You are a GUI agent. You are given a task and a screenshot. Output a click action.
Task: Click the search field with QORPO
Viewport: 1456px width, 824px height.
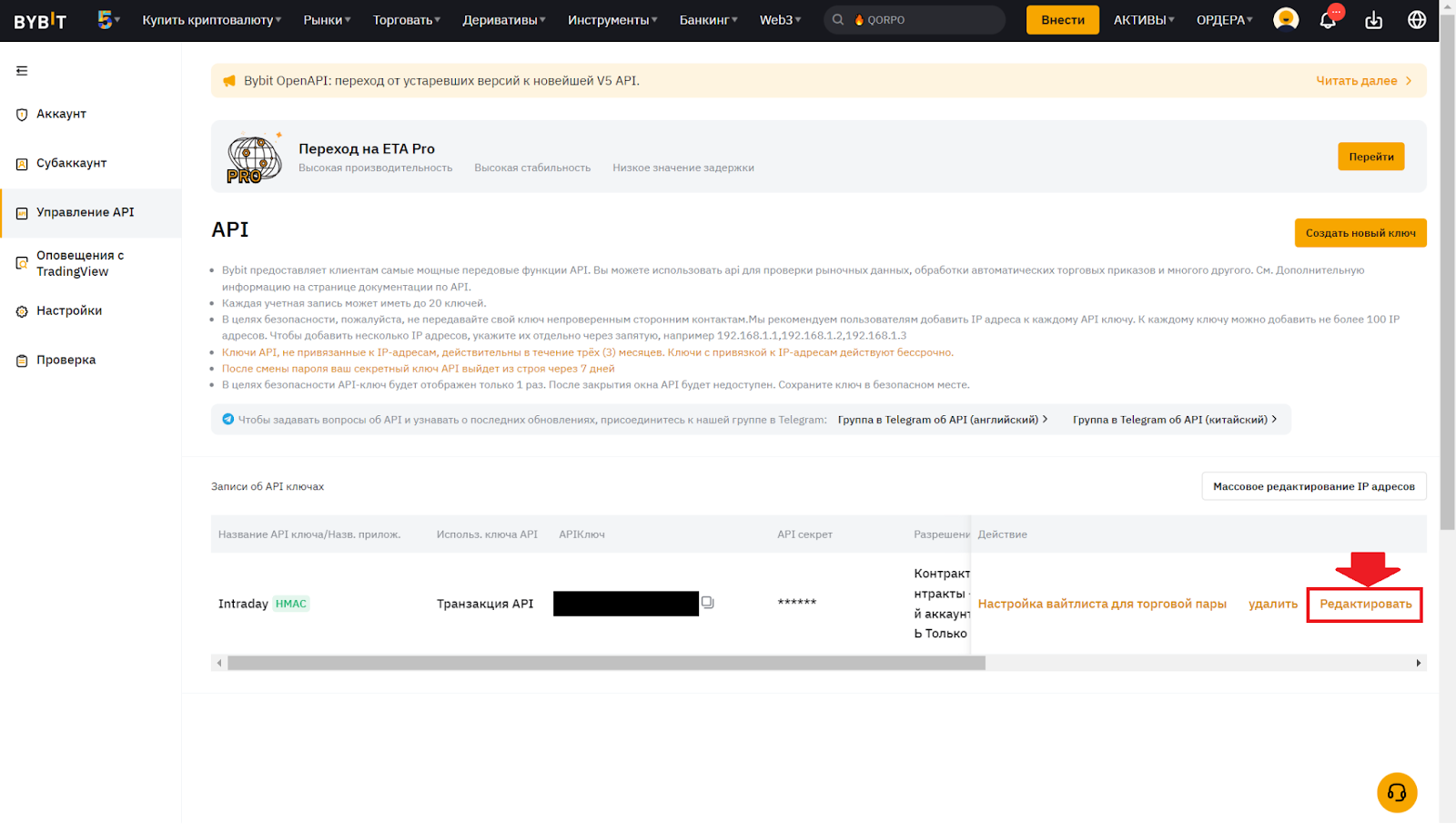click(x=915, y=20)
